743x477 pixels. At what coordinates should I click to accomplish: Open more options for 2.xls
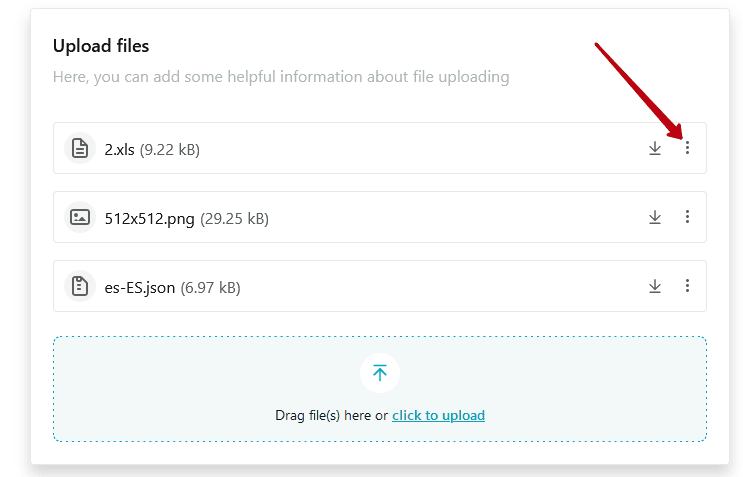click(x=687, y=148)
